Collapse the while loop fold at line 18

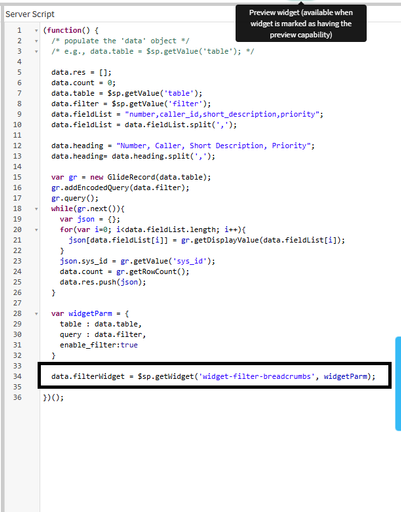36,209
